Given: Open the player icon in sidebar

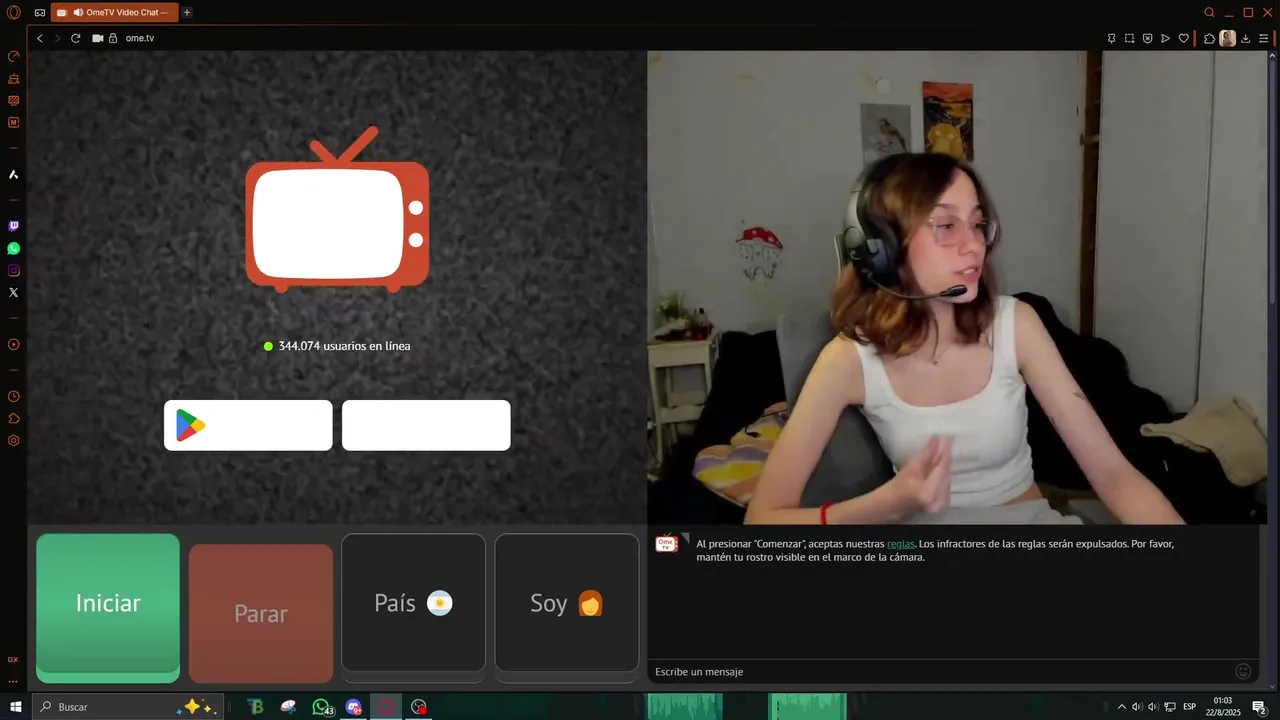Looking at the screenshot, I should click(14, 344).
